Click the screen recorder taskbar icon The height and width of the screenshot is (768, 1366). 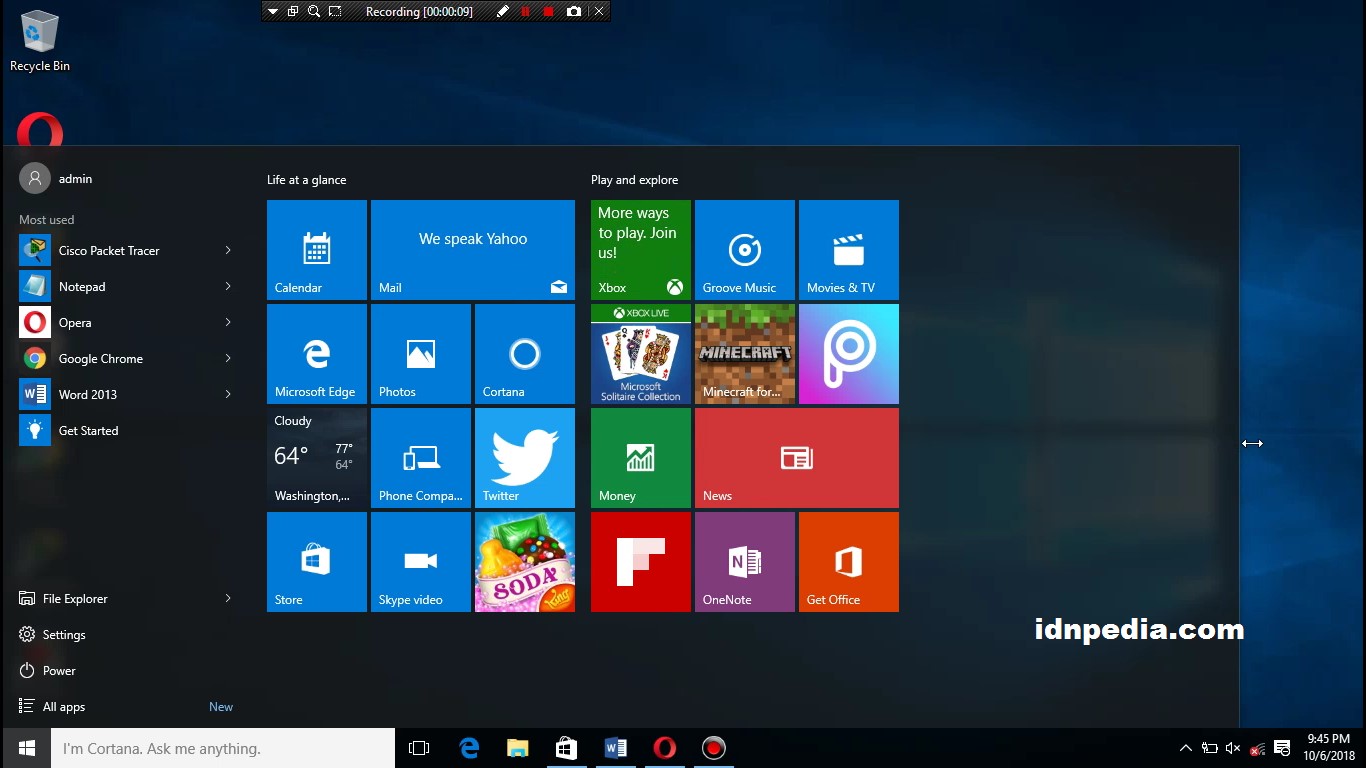point(713,748)
